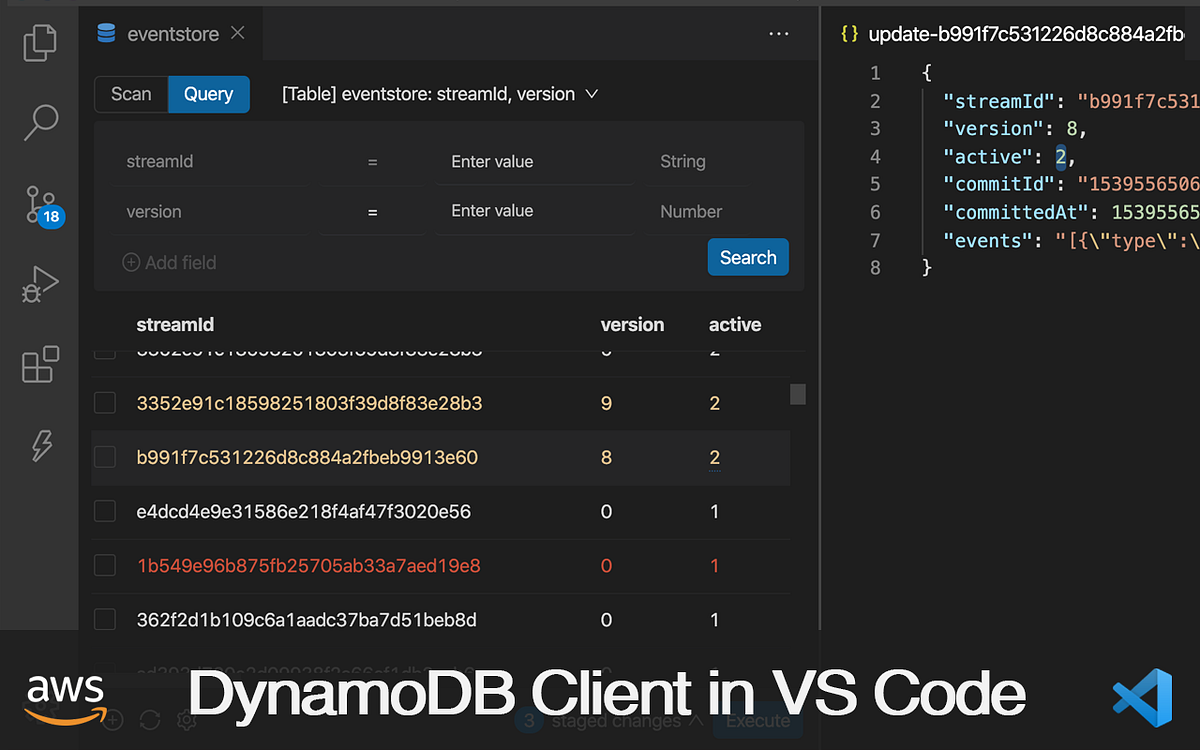The height and width of the screenshot is (750, 1200).
Task: Sort by the version column header
Action: (x=632, y=324)
